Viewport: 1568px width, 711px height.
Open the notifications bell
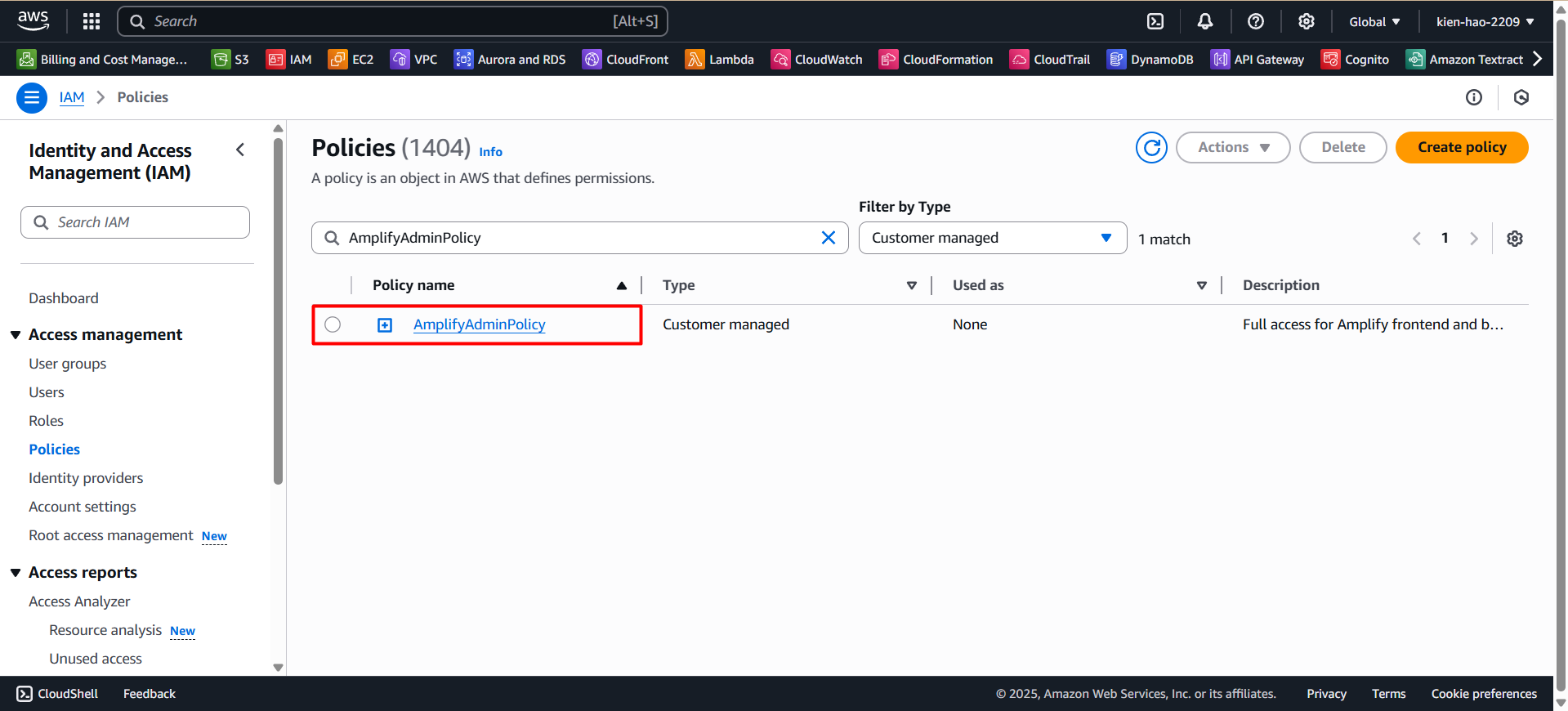pyautogui.click(x=1205, y=21)
